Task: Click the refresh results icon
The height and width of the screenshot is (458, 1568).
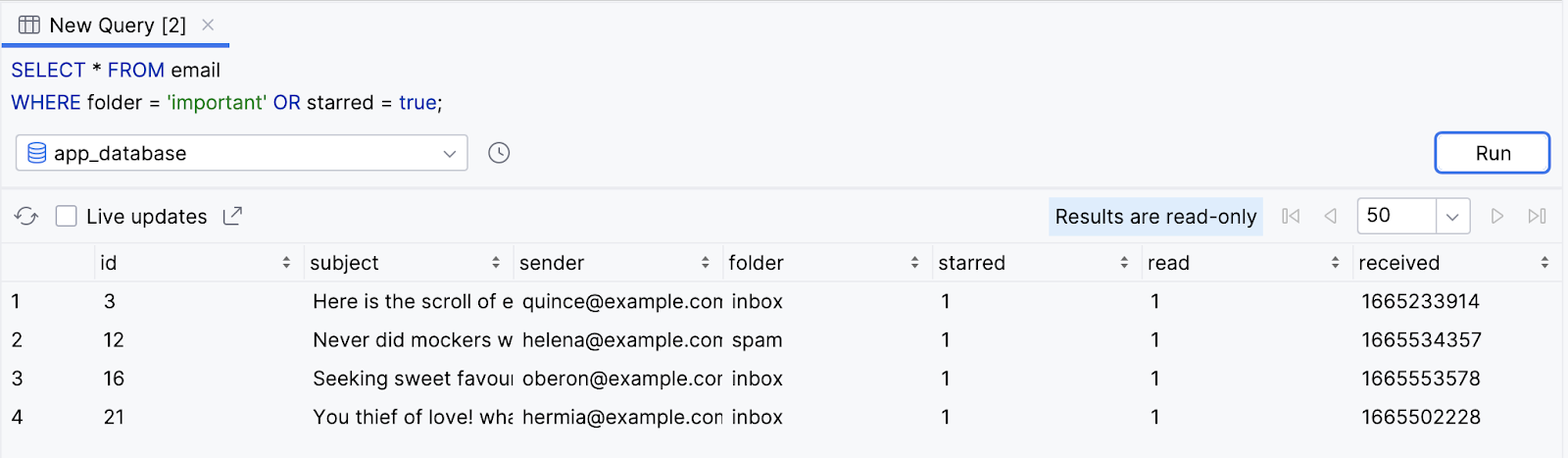Action: coord(26,217)
